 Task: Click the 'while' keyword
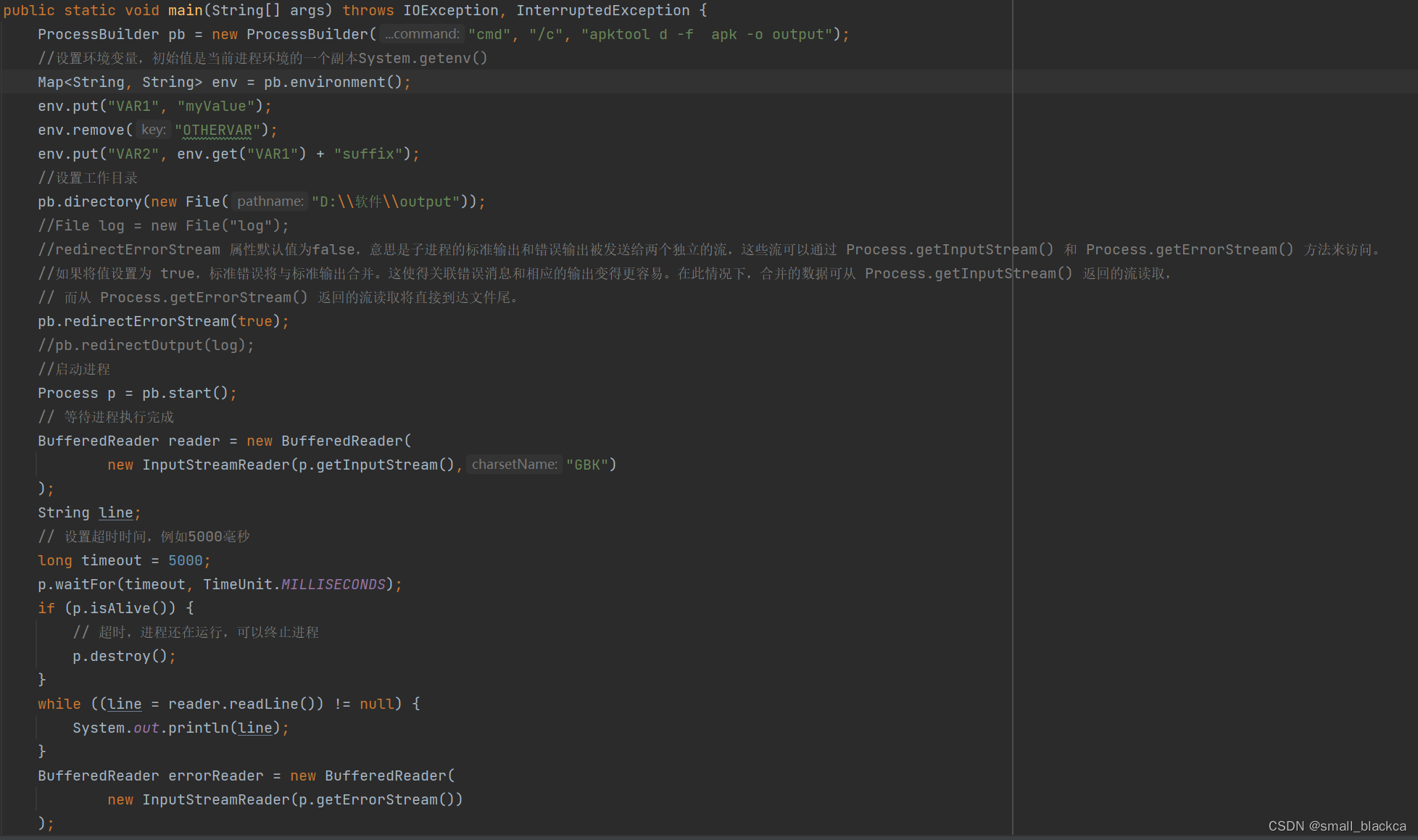[59, 704]
